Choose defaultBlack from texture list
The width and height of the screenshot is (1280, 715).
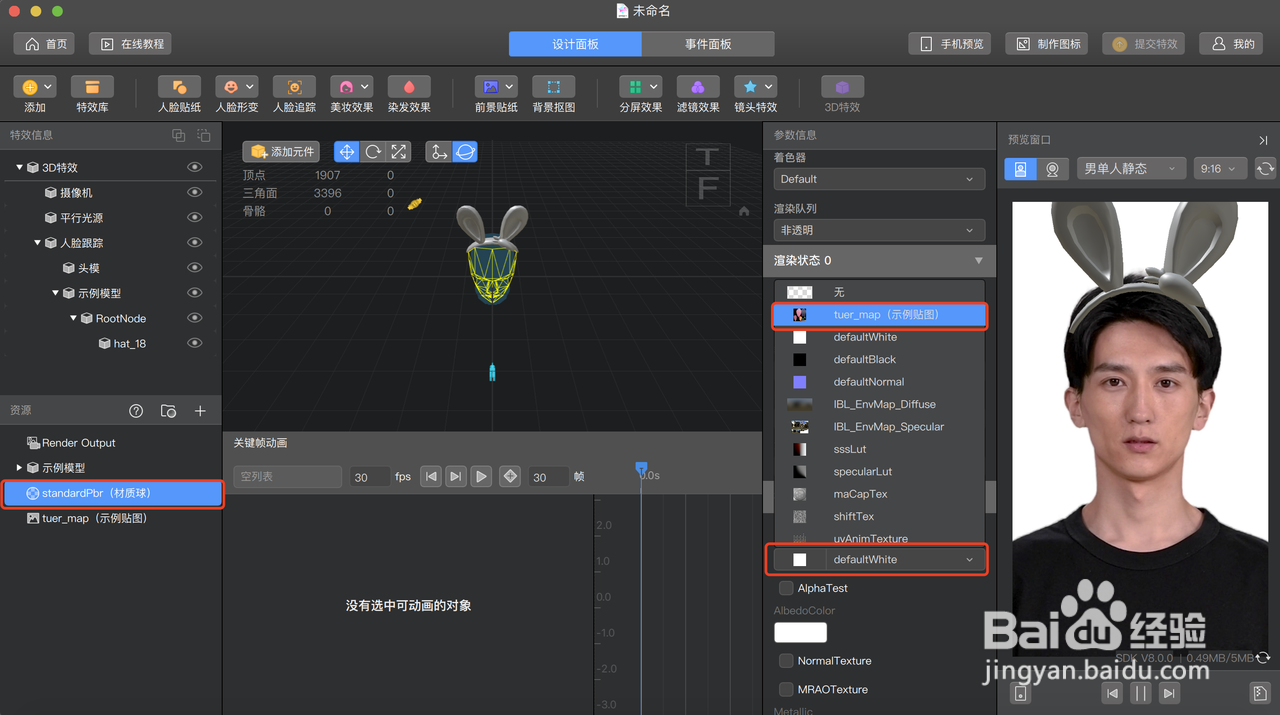pyautogui.click(x=879, y=359)
